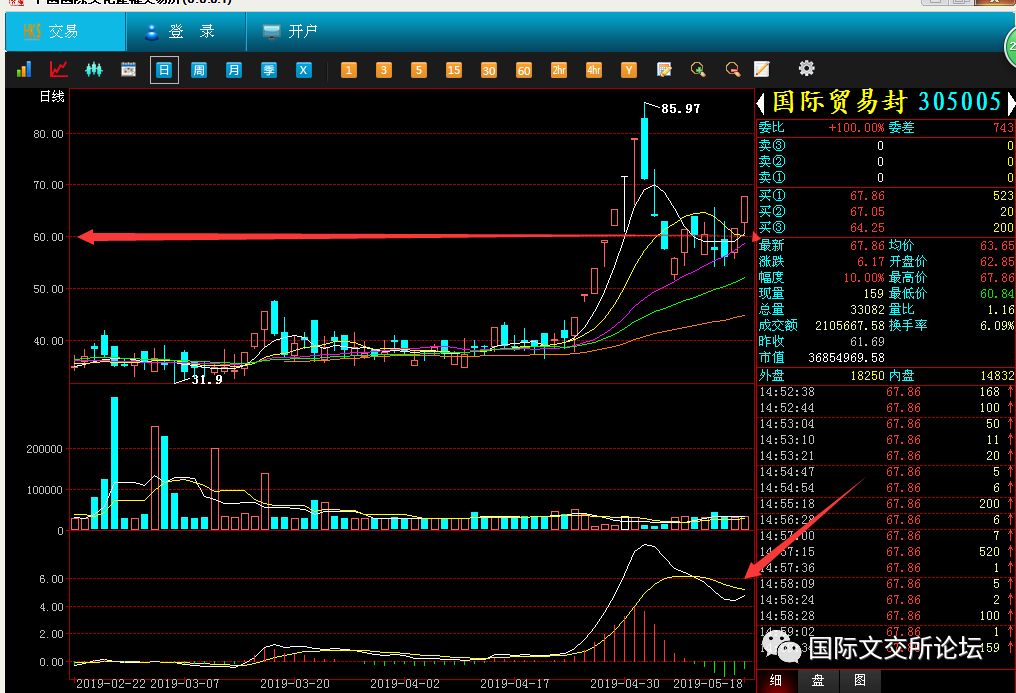Click the 内盘 14832 value

pyautogui.click(x=997, y=376)
